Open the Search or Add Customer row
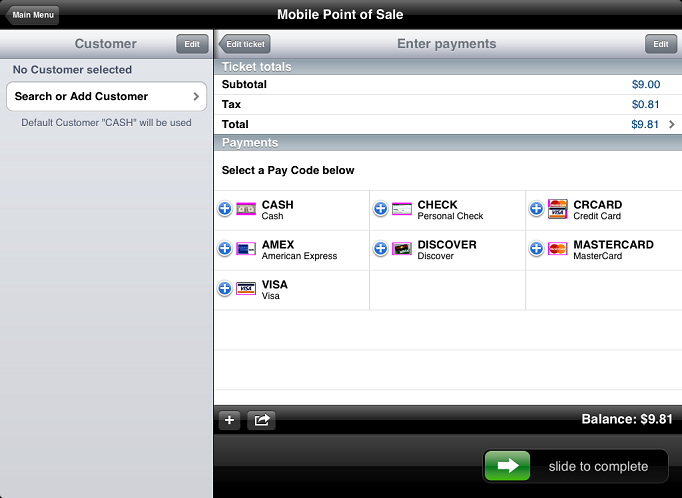Image resolution: width=682 pixels, height=498 pixels. click(106, 97)
